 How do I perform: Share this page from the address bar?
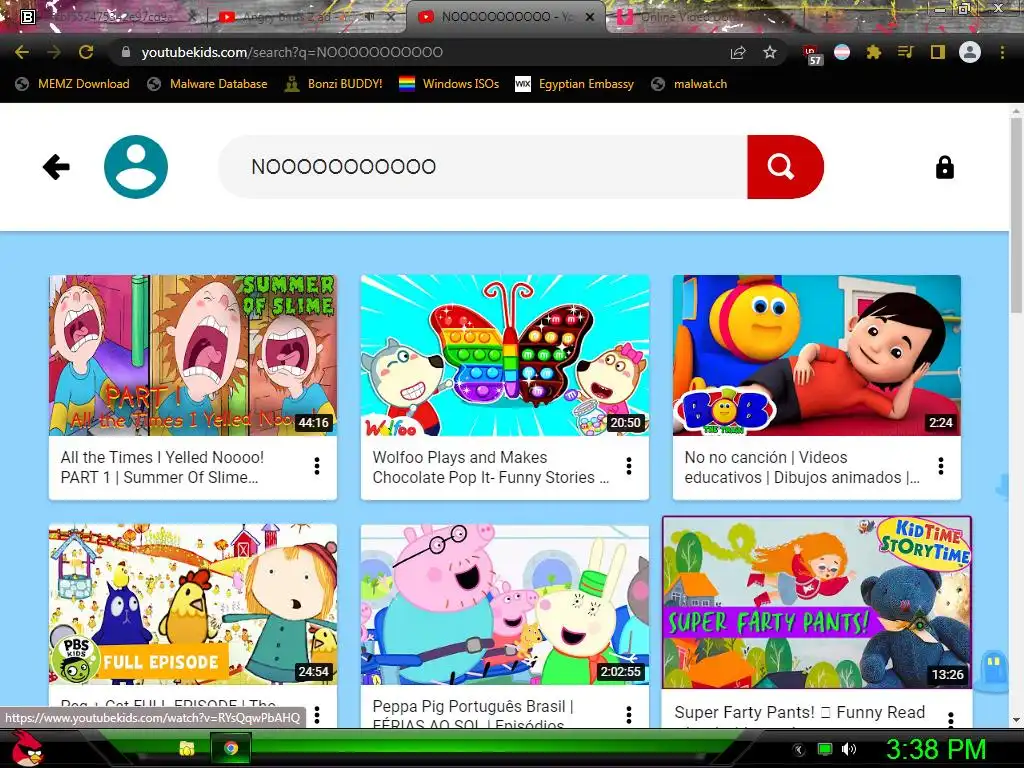(738, 52)
